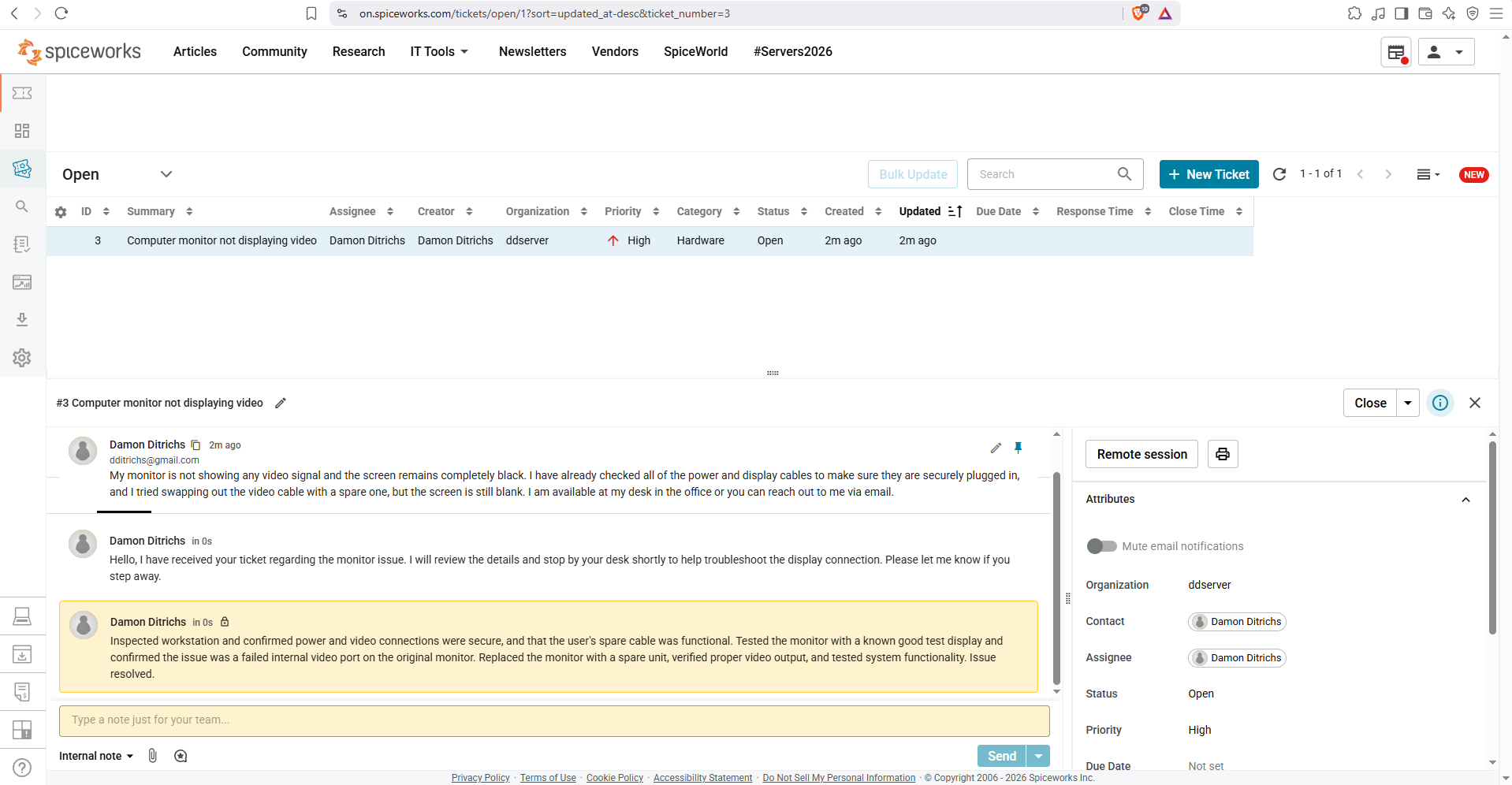Viewport: 1512px width, 785px height.
Task: Click the team note text field
Action: pyautogui.click(x=554, y=720)
